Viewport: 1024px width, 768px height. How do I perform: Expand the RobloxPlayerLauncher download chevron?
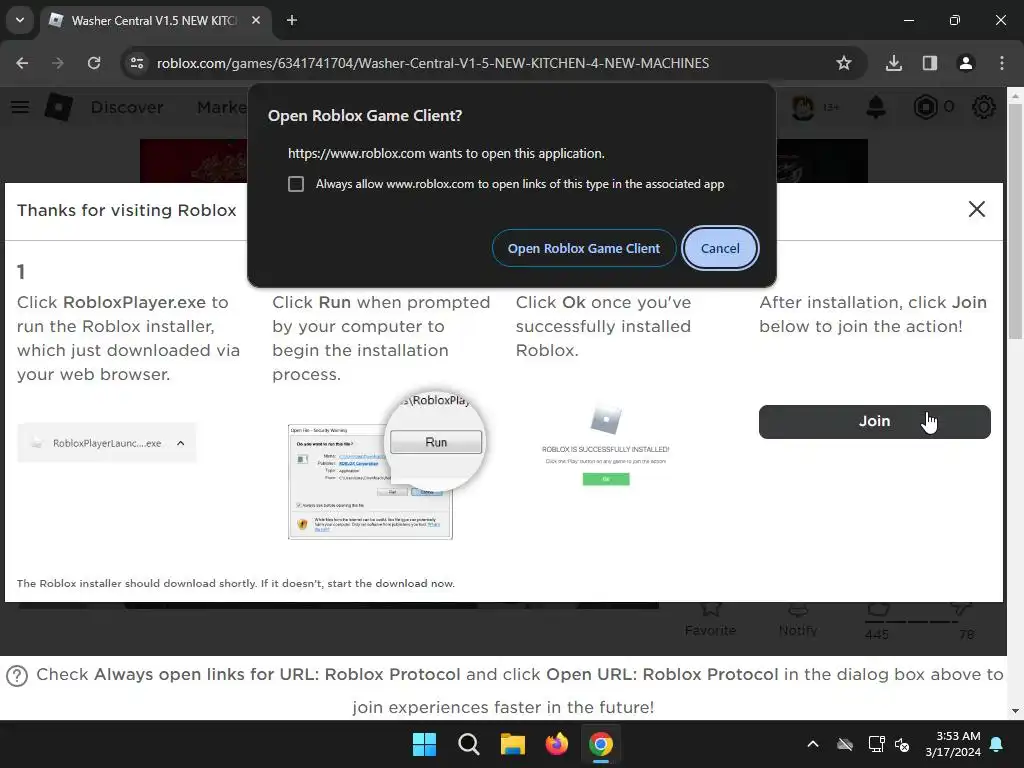(181, 443)
